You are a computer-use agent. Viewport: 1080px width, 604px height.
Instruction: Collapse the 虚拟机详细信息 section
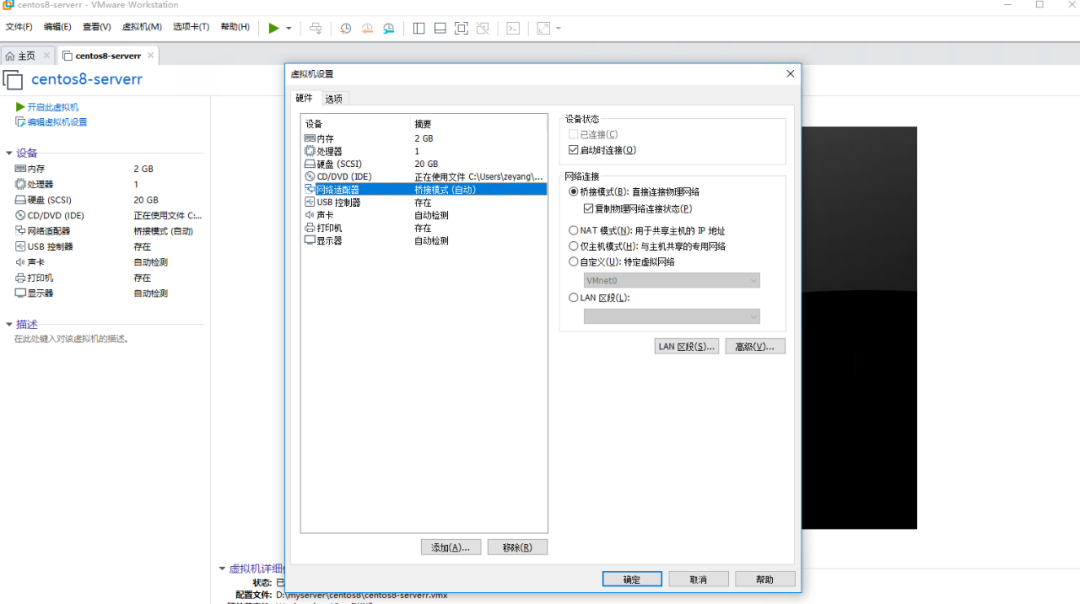click(222, 568)
